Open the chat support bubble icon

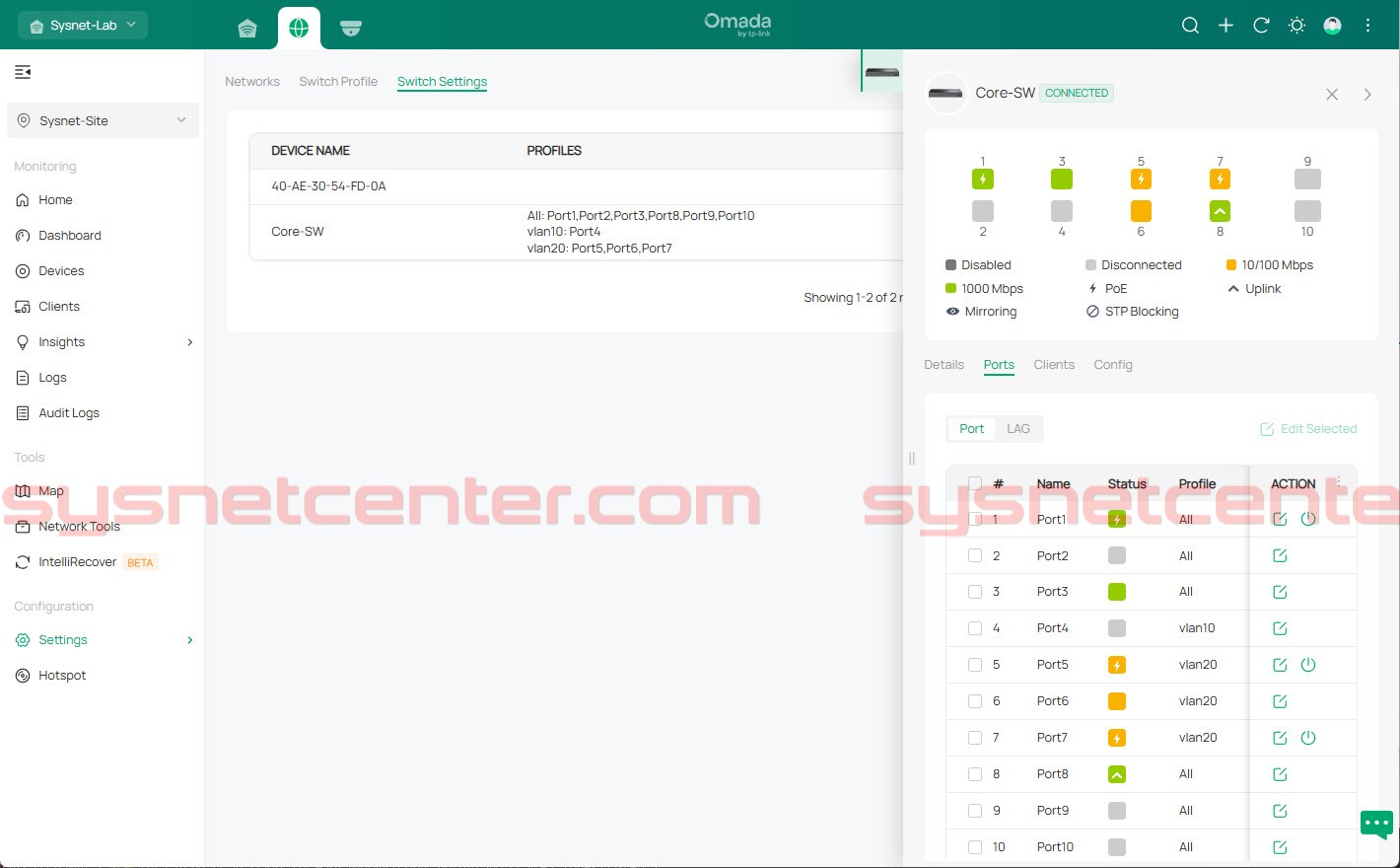tap(1376, 824)
